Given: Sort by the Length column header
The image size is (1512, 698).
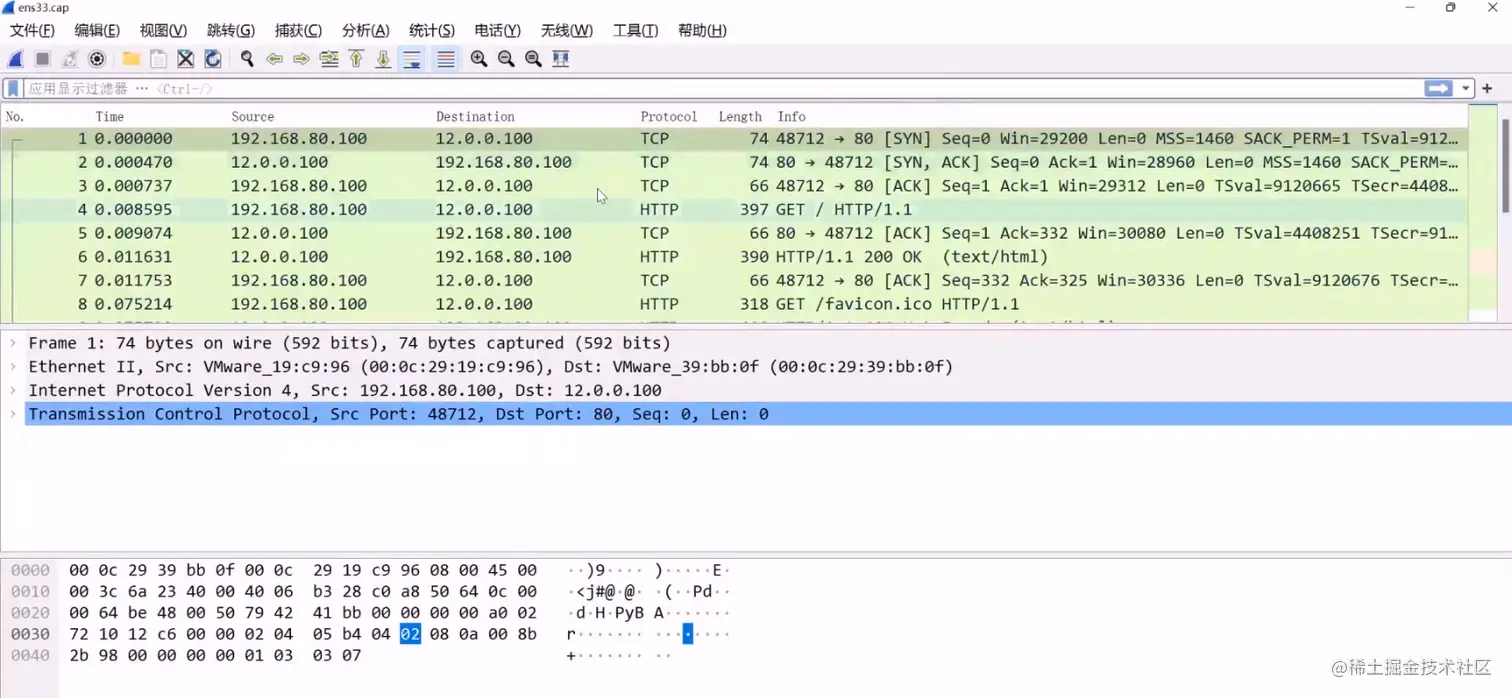Looking at the screenshot, I should [x=740, y=117].
